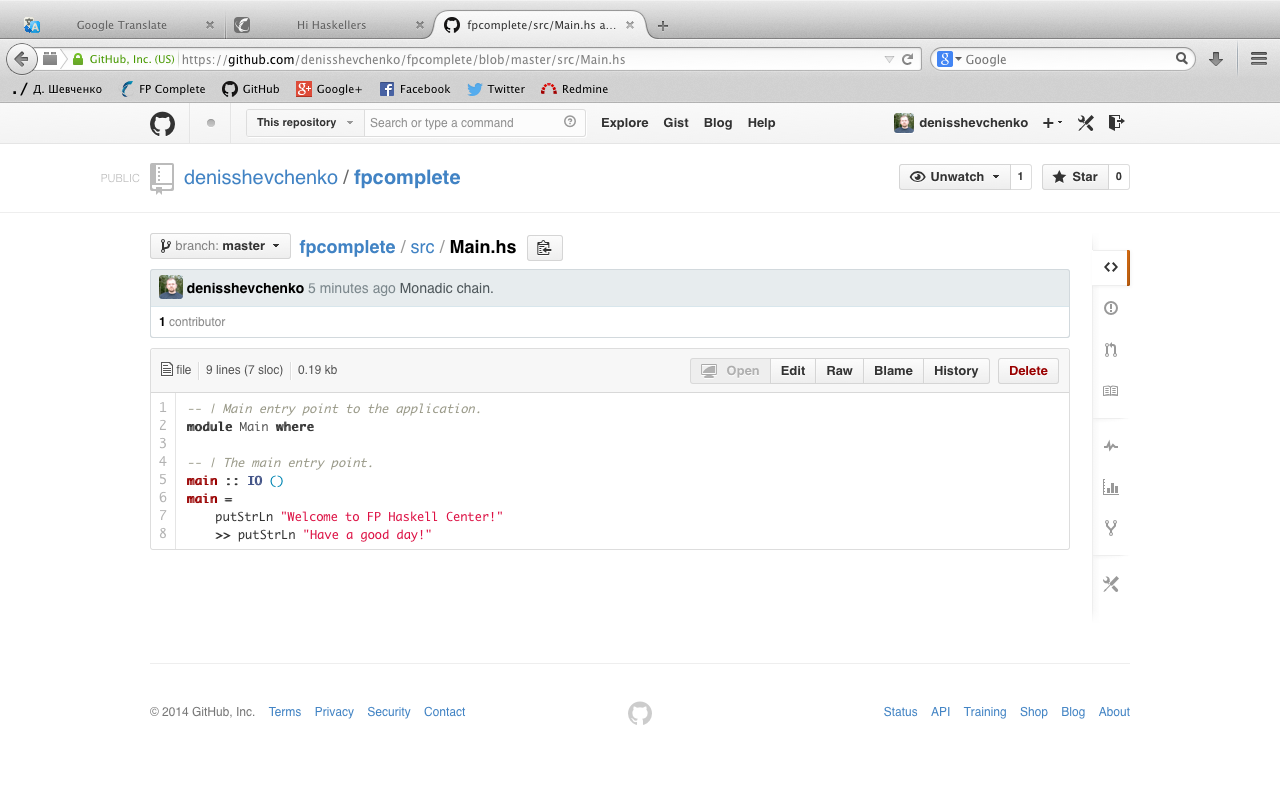Open search help question mark icon
1280x800 pixels.
pos(570,122)
